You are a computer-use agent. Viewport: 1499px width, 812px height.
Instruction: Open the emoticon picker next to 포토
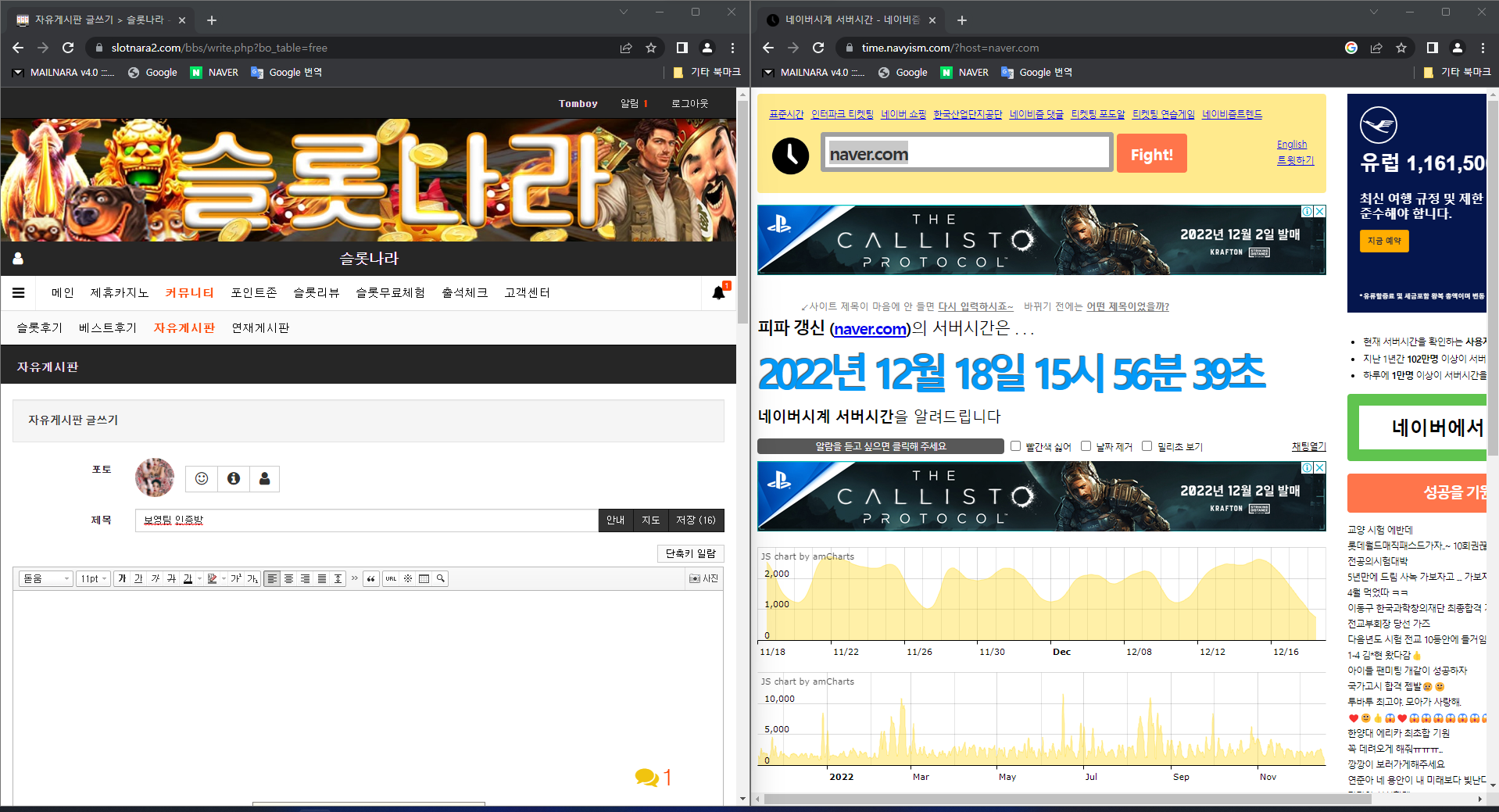click(202, 478)
